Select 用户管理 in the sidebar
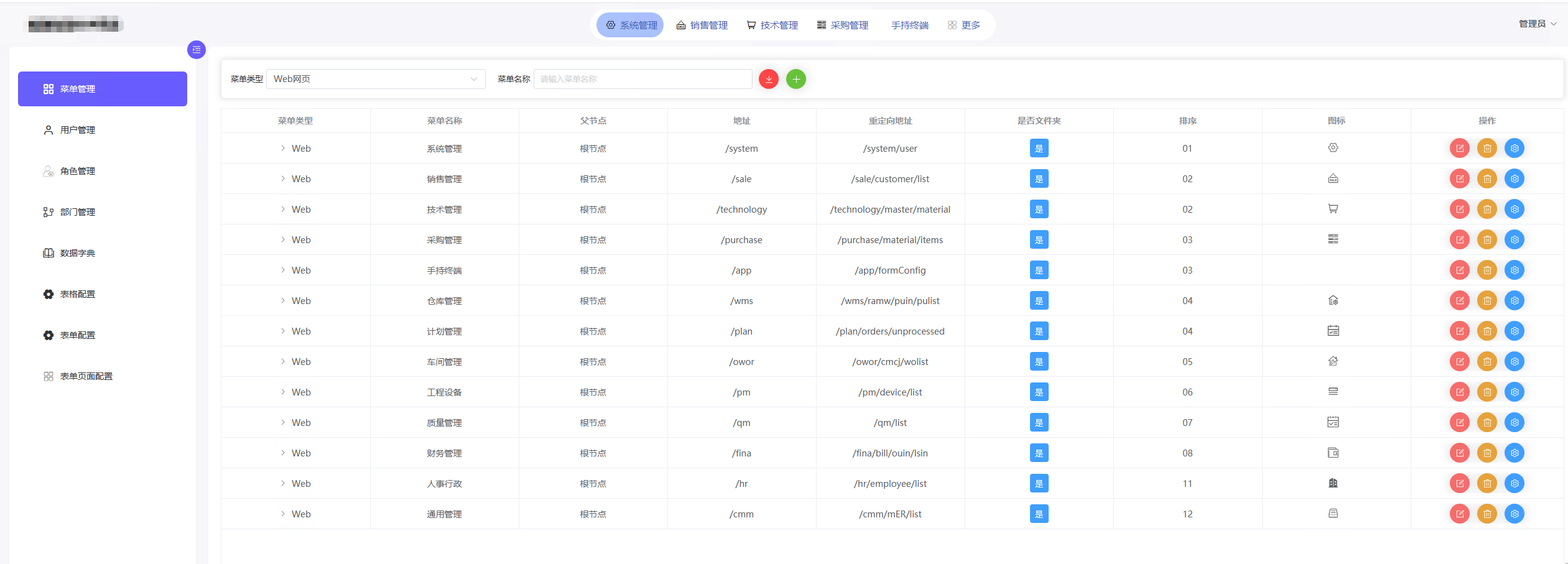 [77, 129]
